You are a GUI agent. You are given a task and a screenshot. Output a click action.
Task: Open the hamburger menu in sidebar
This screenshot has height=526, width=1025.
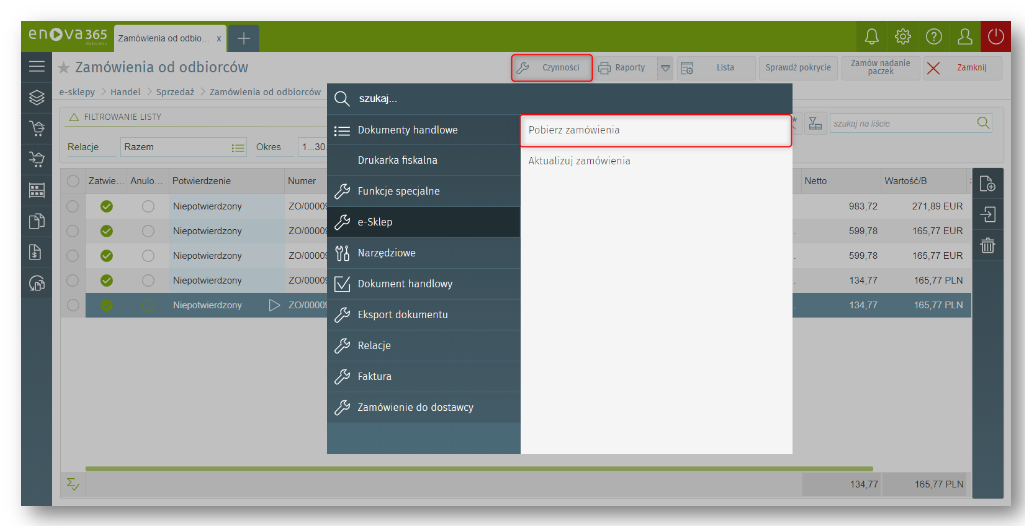pos(37,67)
